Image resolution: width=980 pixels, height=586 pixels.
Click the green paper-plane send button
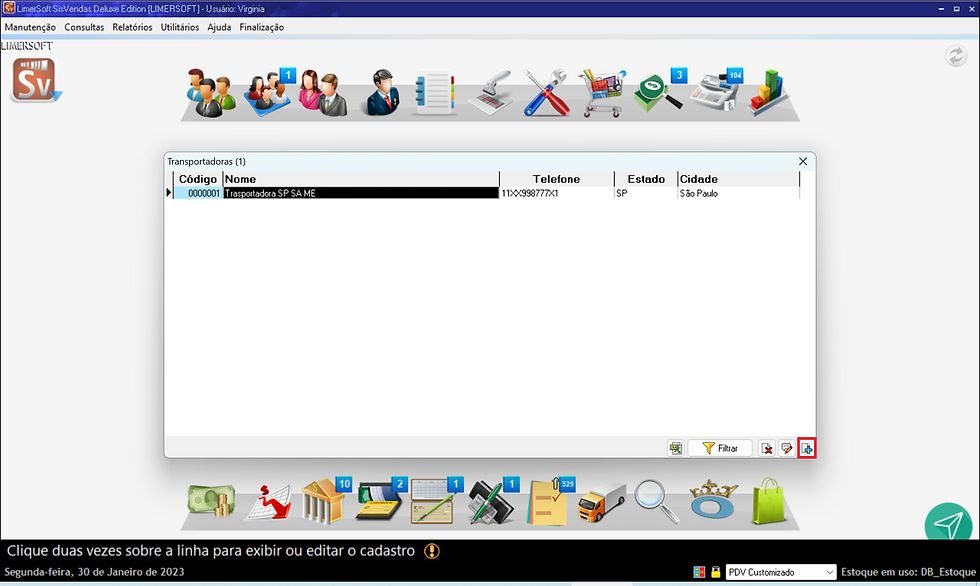(948, 524)
